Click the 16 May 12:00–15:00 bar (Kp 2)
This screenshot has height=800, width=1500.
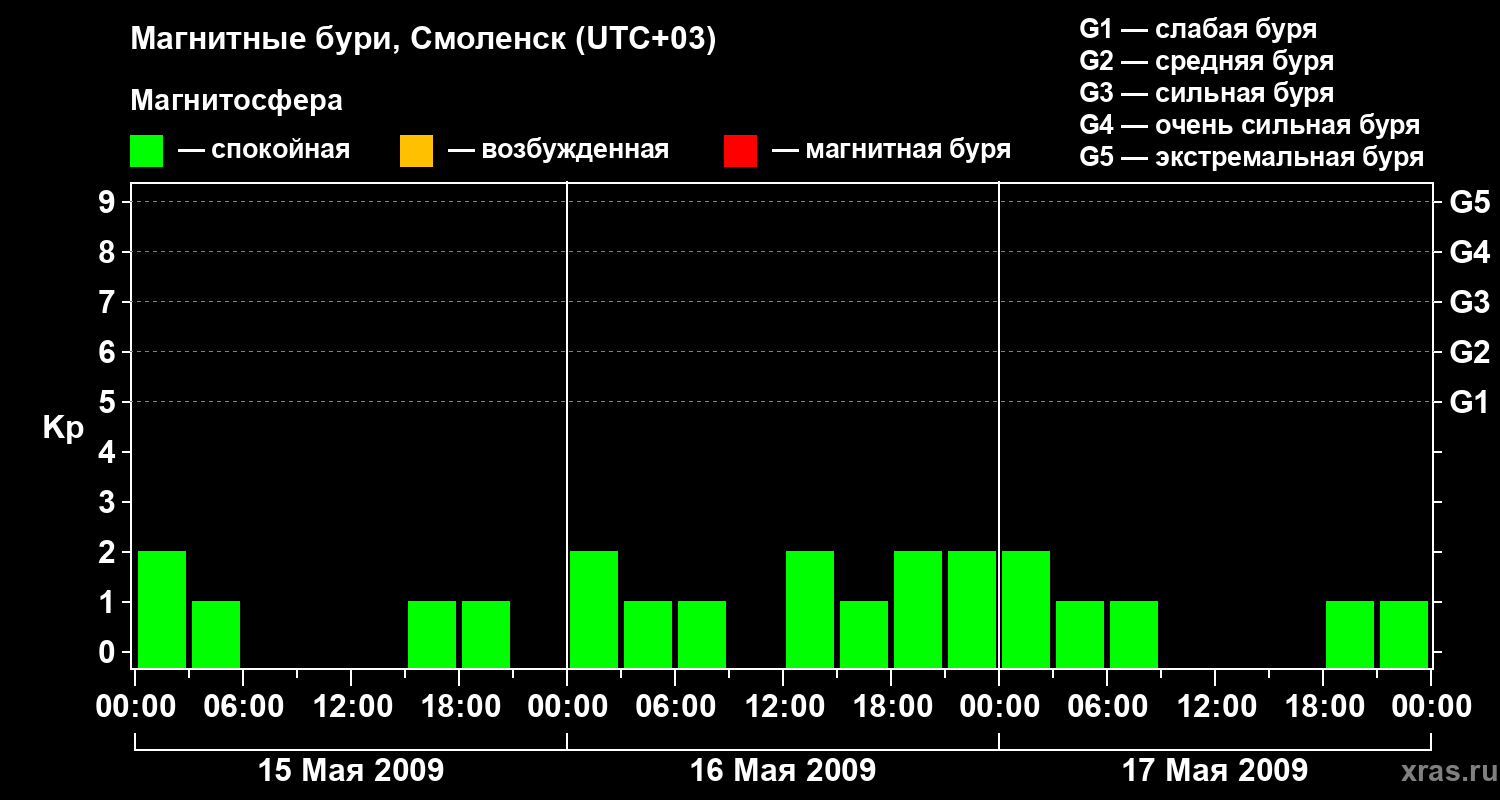pyautogui.click(x=810, y=609)
